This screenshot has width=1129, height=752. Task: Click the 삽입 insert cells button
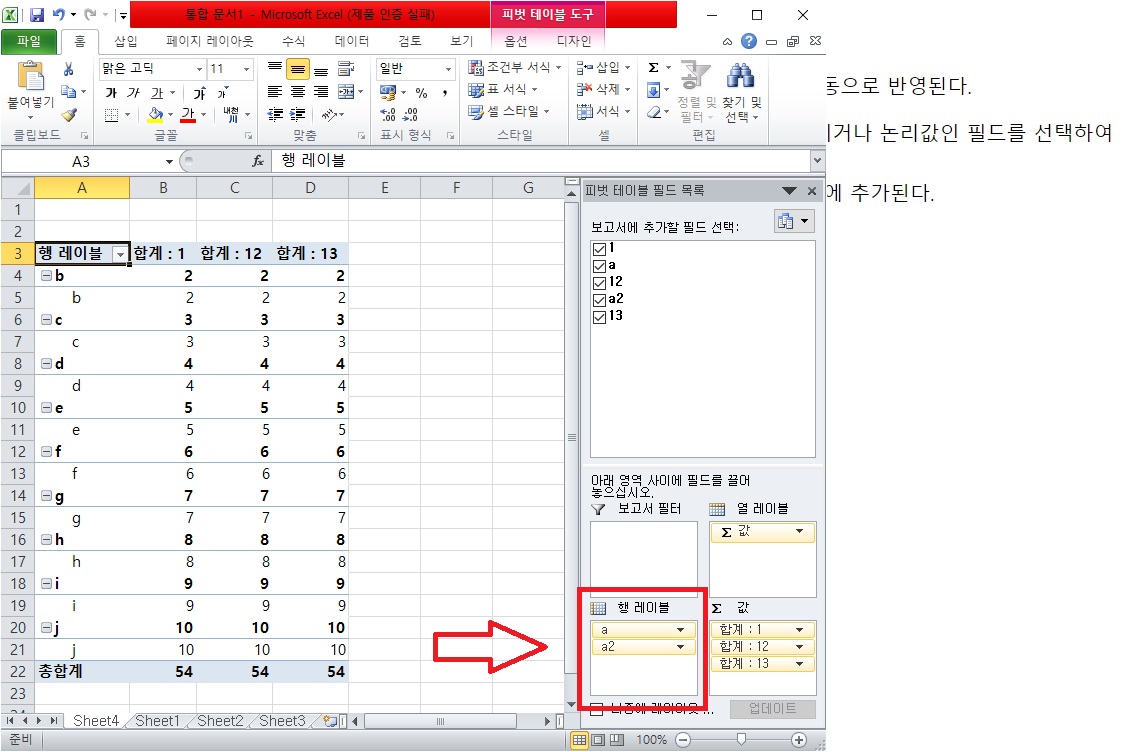(603, 67)
